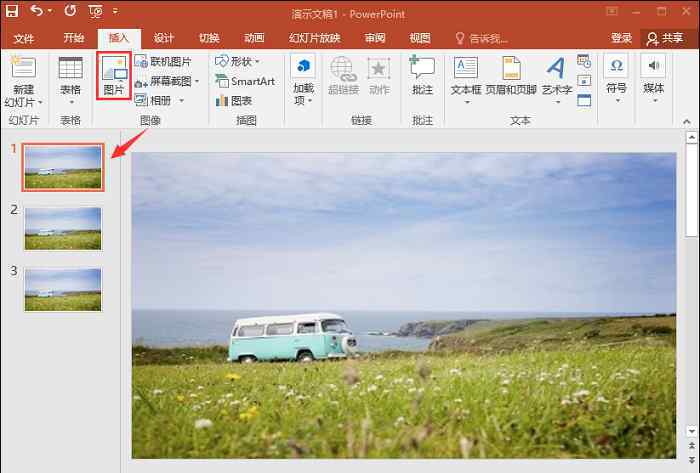This screenshot has height=473, width=700.
Task: Insert date and time icon
Action: pos(584,62)
